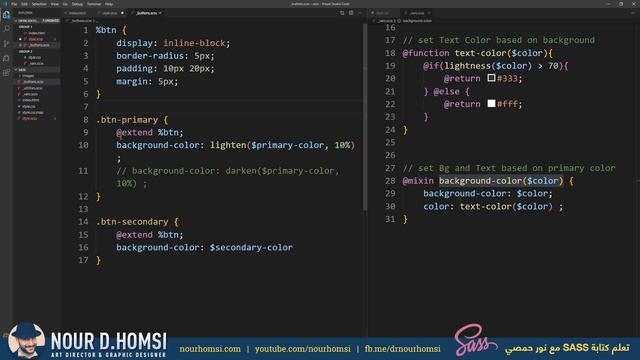Click 'lightness($color)' condition on line 19
This screenshot has height=360, width=640.
[488, 66]
